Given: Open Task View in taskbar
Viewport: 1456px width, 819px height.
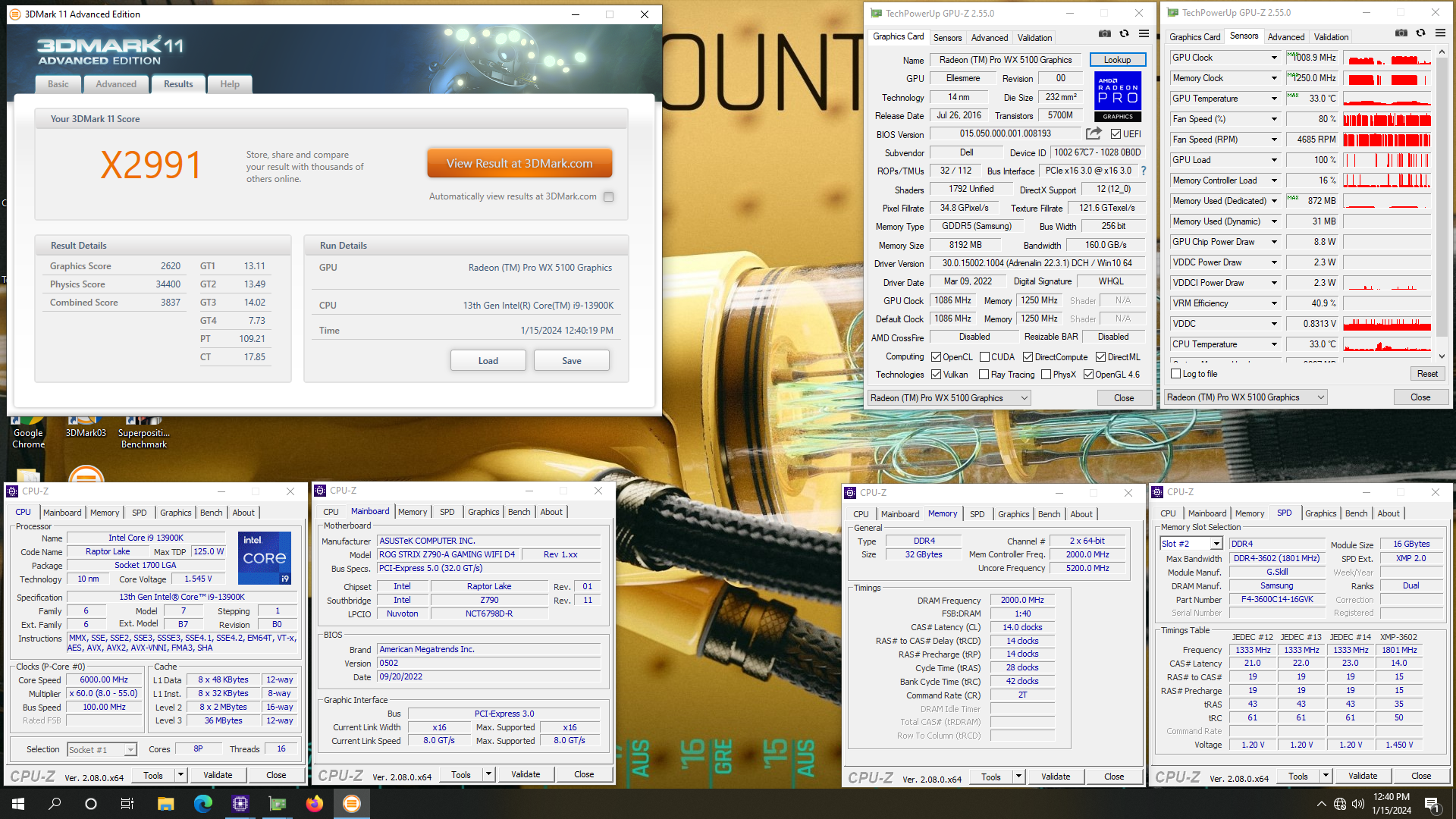Looking at the screenshot, I should click(x=127, y=804).
